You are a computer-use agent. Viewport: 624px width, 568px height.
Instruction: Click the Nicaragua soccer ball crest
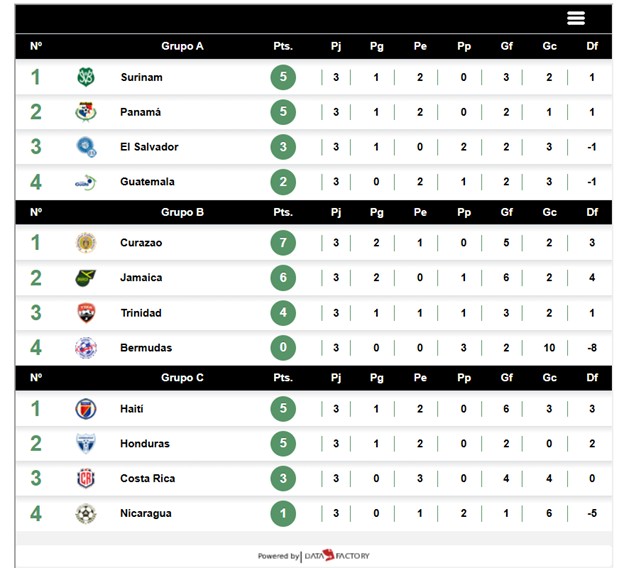pos(86,514)
